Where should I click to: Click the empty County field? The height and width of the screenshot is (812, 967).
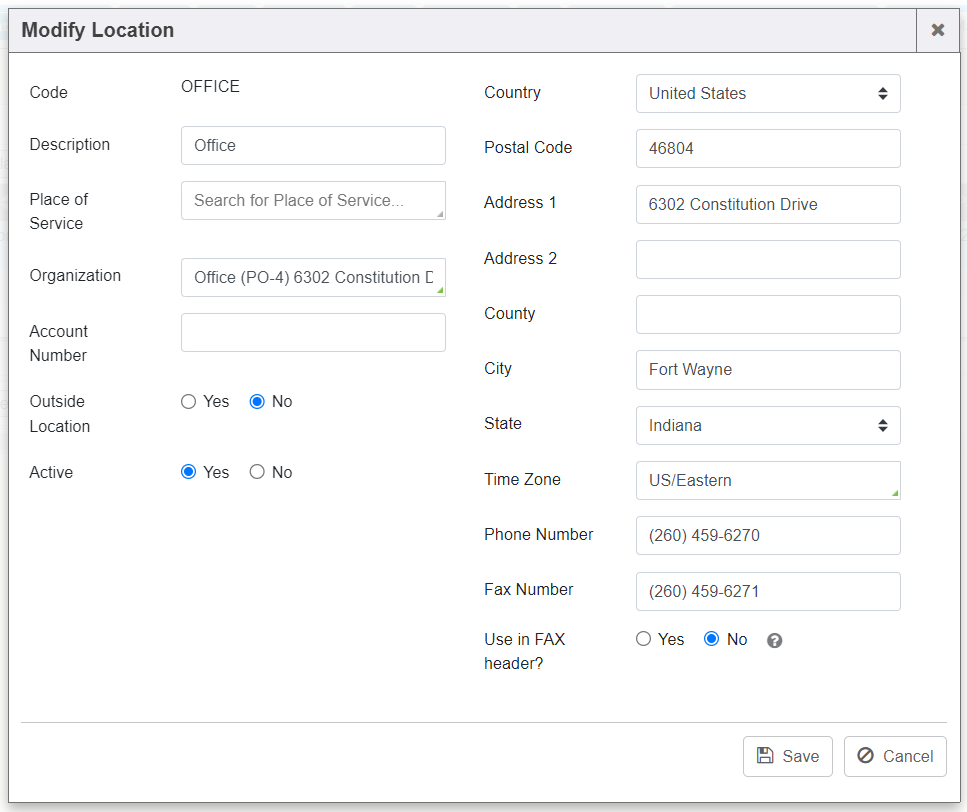767,314
